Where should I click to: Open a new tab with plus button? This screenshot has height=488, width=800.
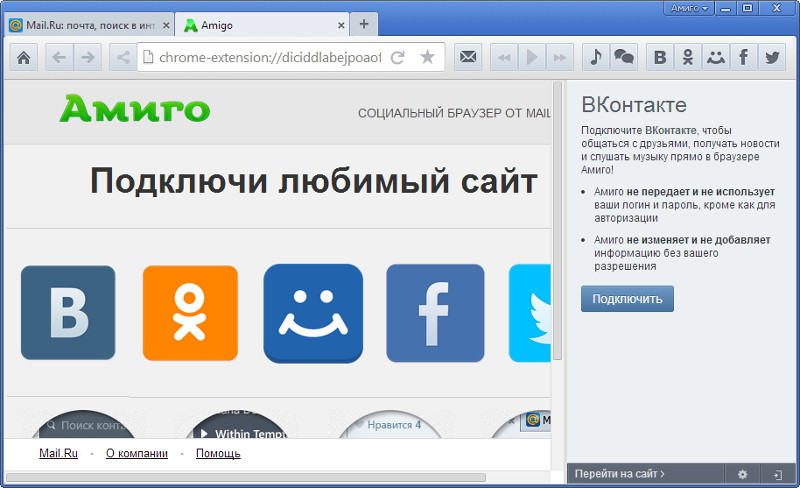tap(363, 24)
